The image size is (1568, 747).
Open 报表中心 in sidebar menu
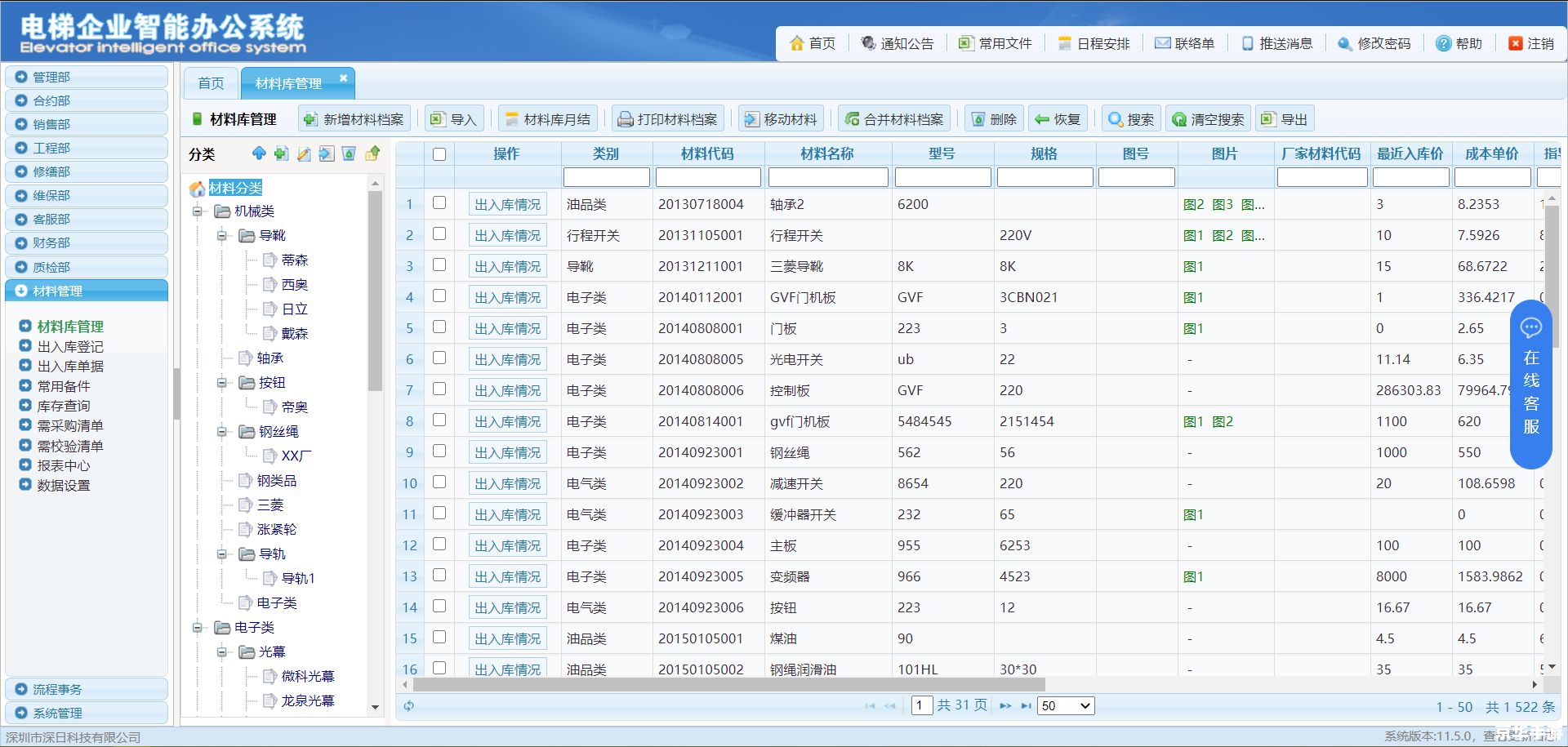(64, 465)
